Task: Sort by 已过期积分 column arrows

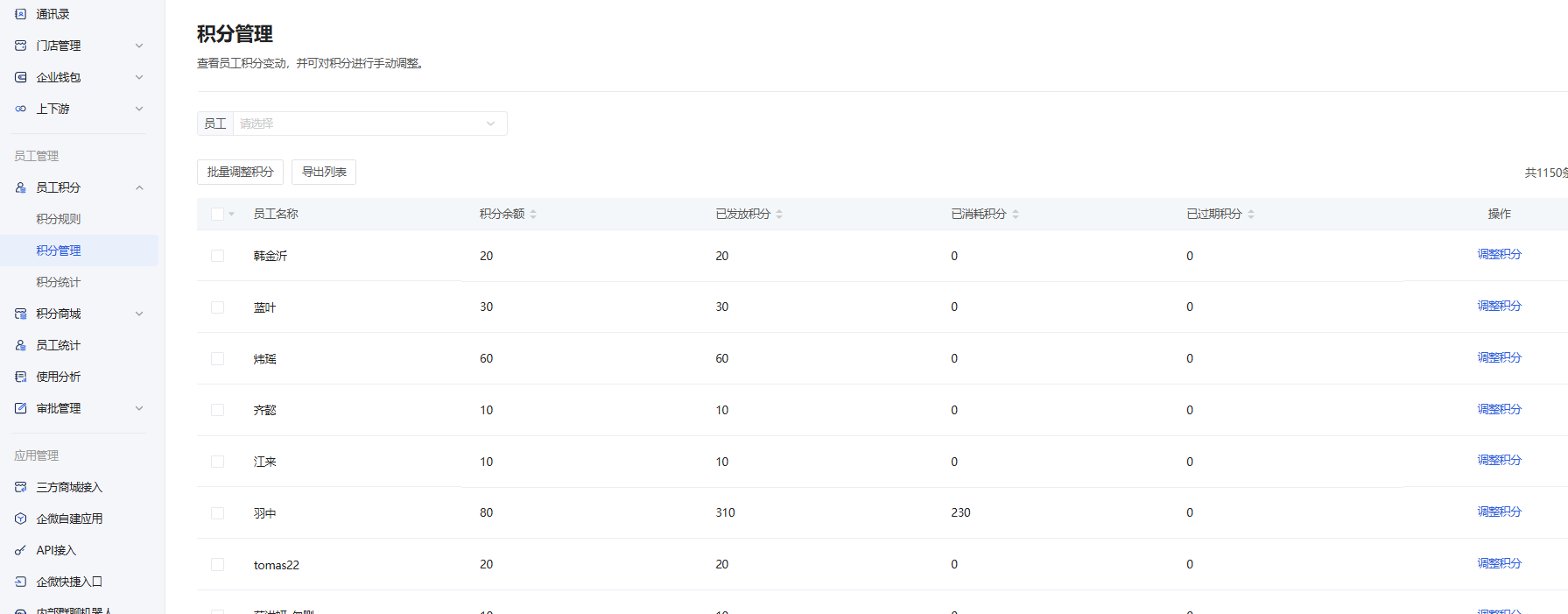Action: 1251,214
